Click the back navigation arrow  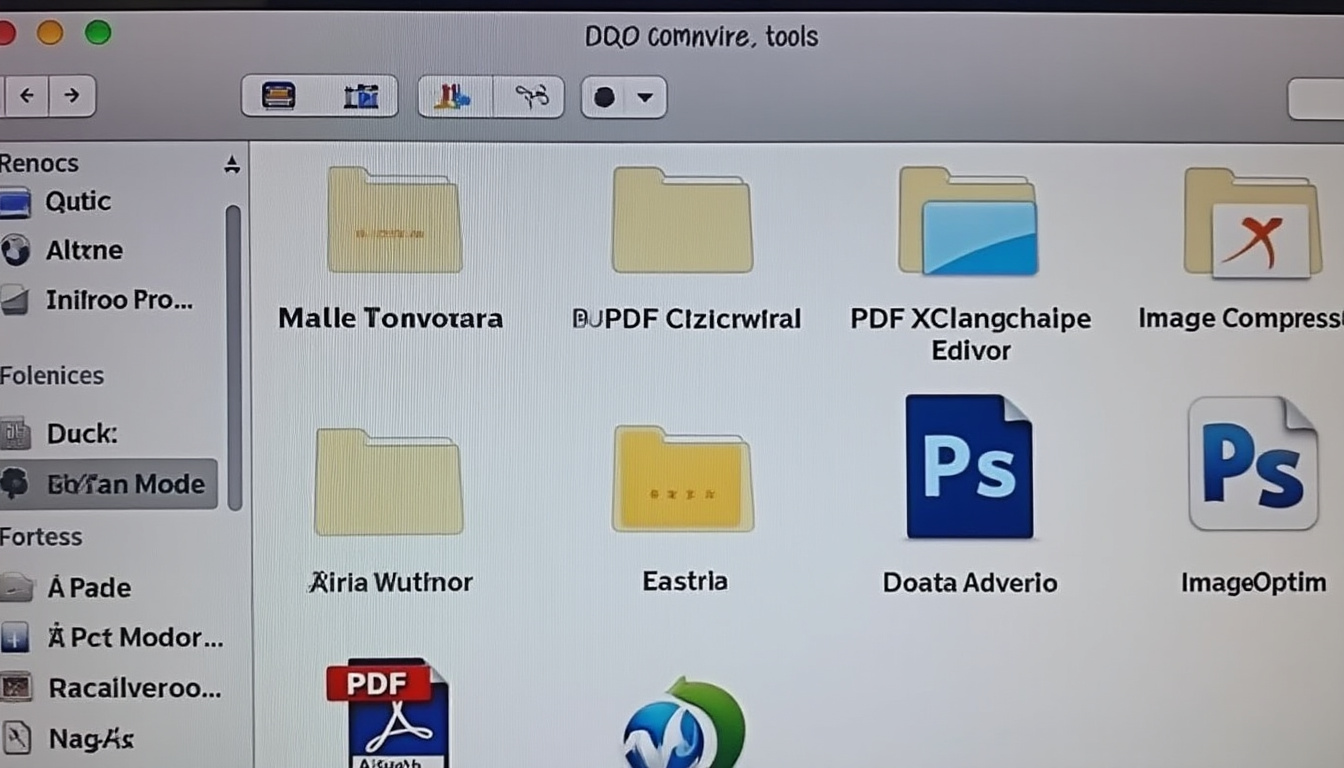point(27,96)
